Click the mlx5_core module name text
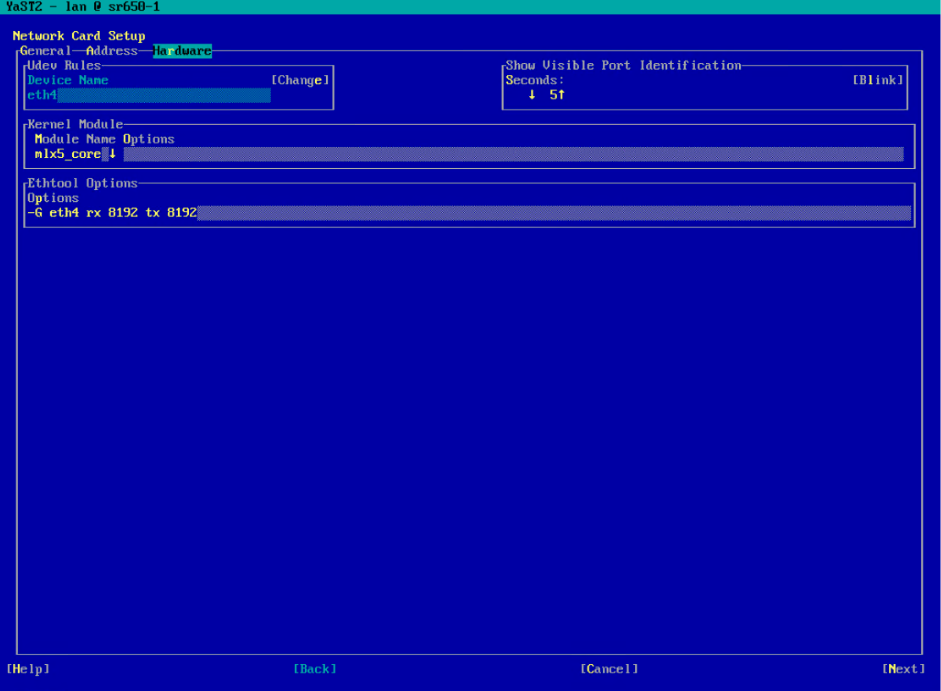The height and width of the screenshot is (691, 941). [67, 154]
